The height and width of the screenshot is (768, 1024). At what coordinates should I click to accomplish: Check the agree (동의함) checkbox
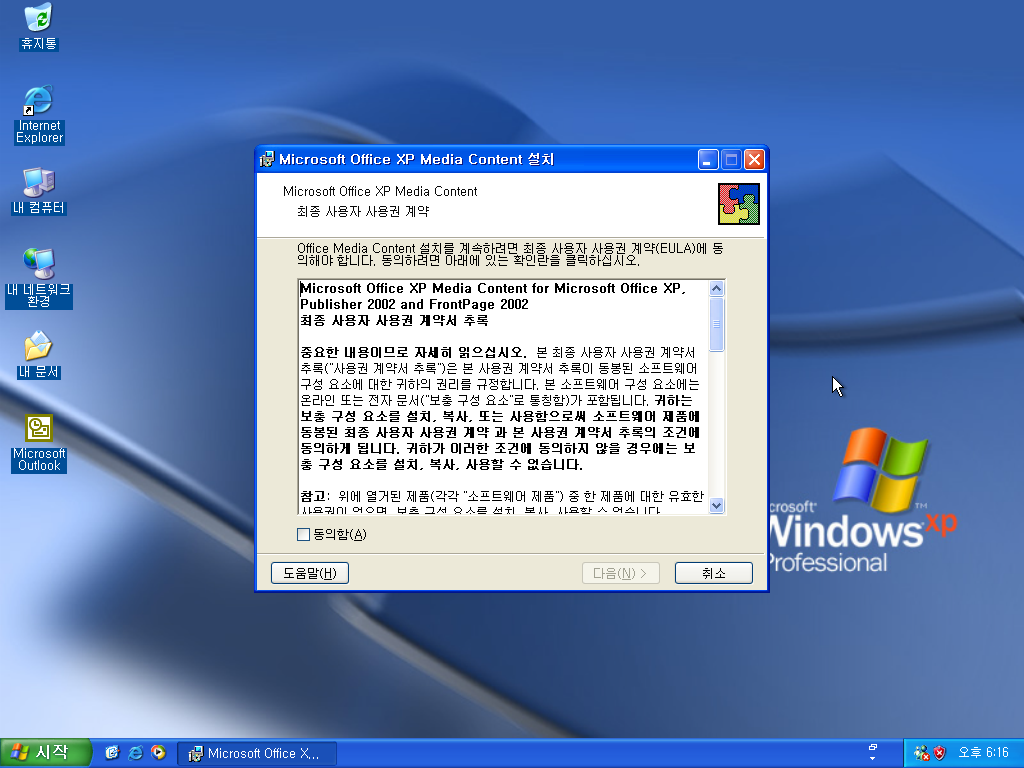pyautogui.click(x=303, y=534)
